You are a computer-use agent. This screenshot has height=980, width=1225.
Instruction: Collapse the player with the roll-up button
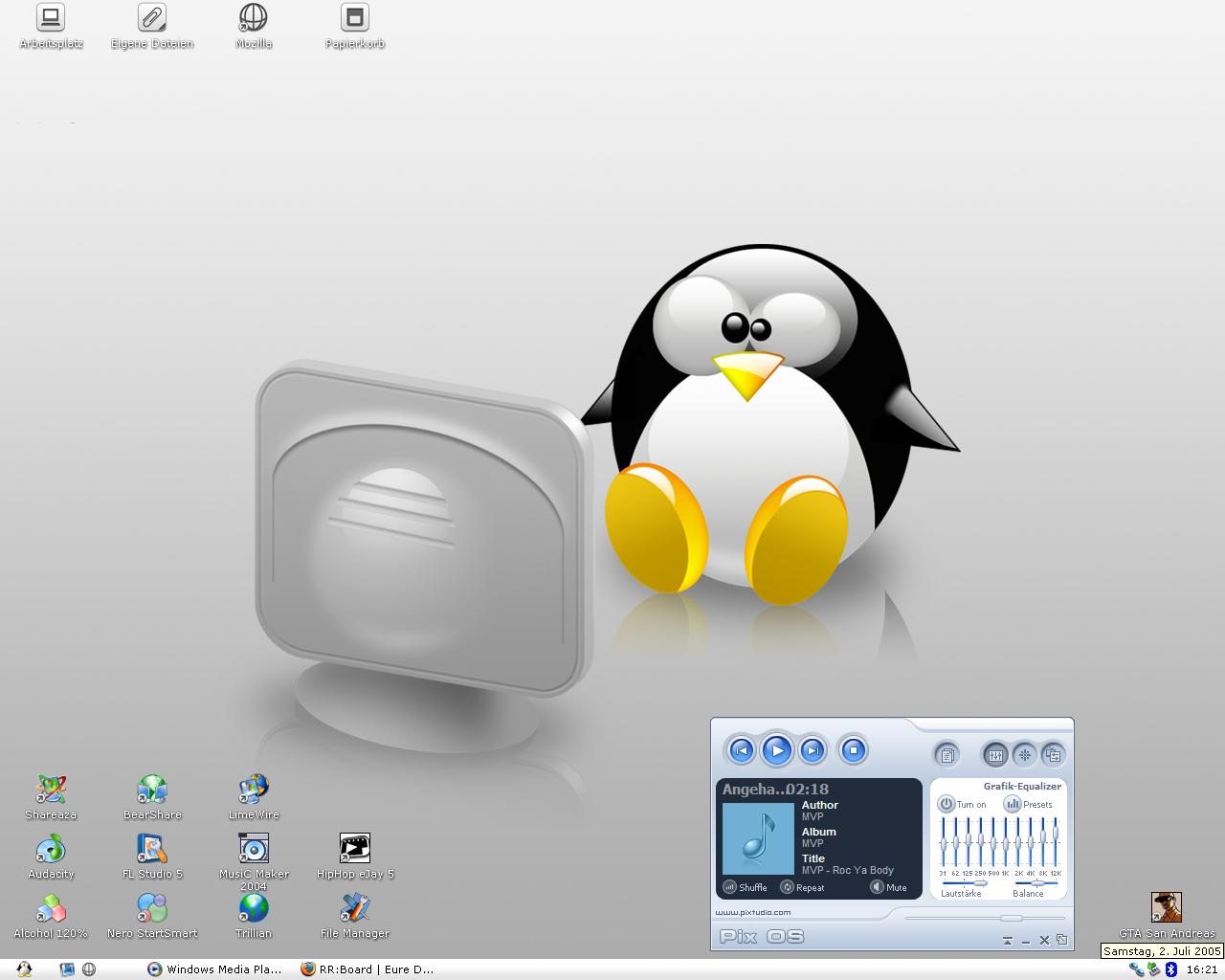click(1008, 941)
